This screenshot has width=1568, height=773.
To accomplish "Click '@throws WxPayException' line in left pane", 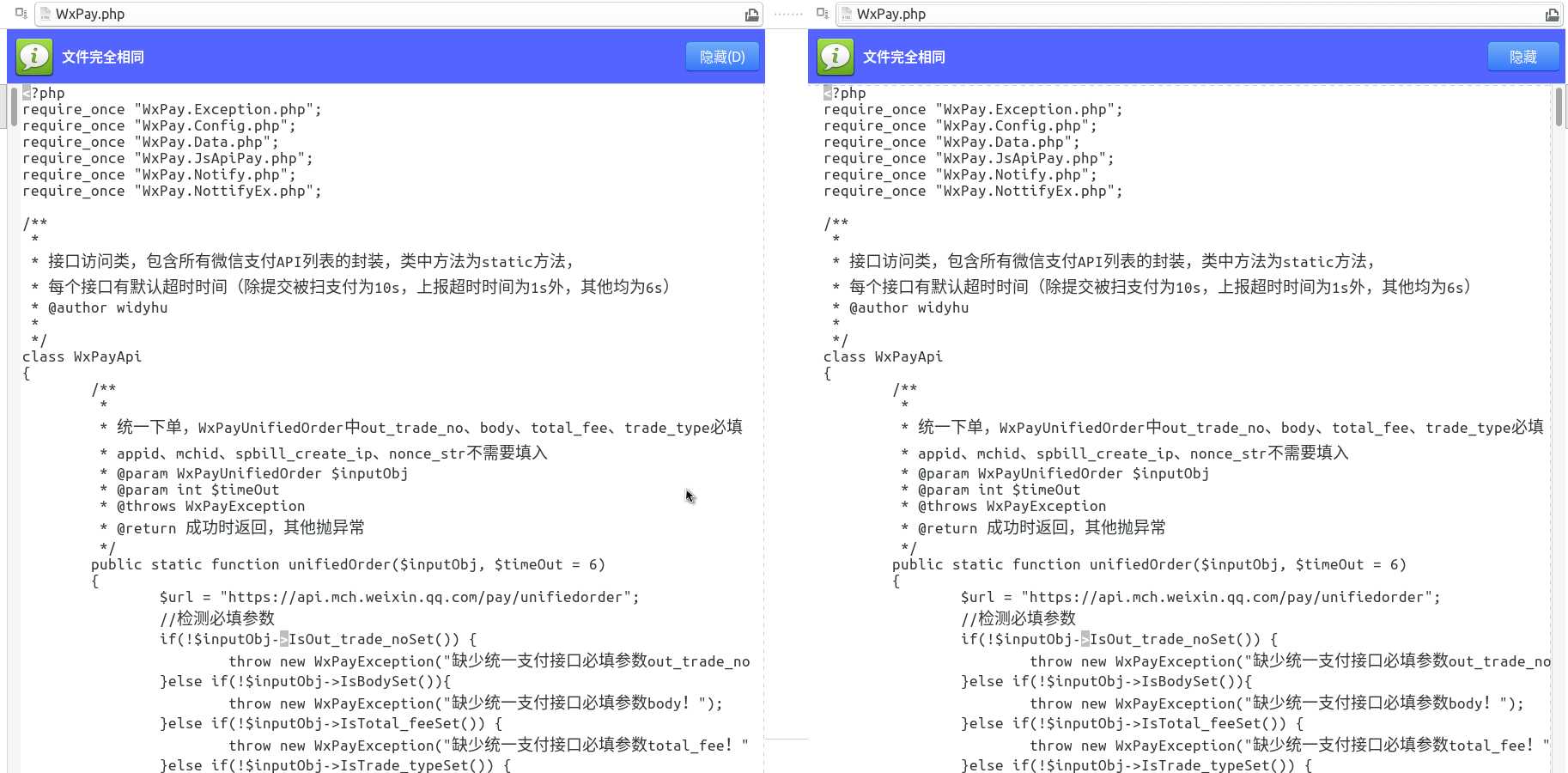I will [x=210, y=506].
